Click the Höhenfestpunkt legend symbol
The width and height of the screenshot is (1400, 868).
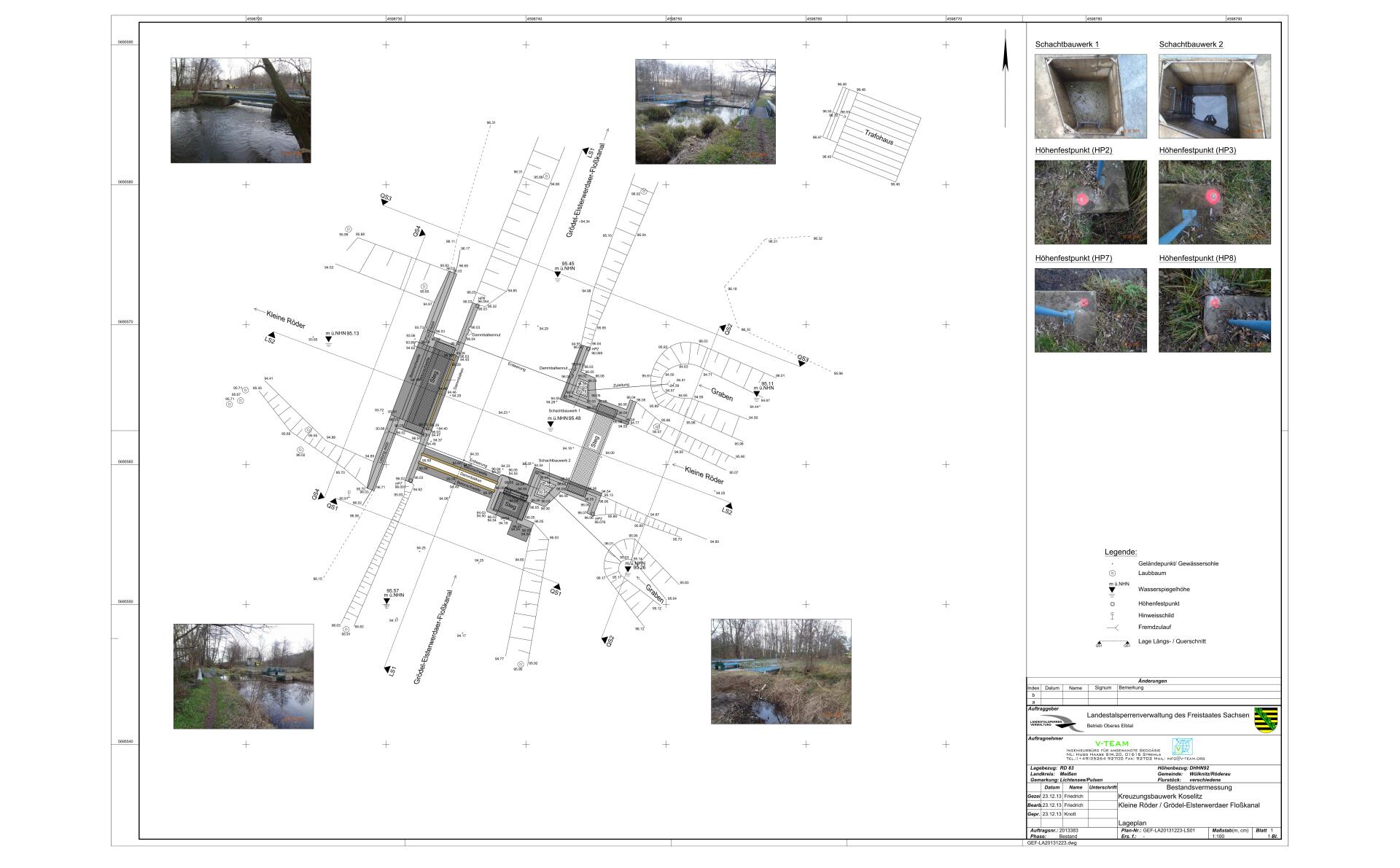(1112, 603)
